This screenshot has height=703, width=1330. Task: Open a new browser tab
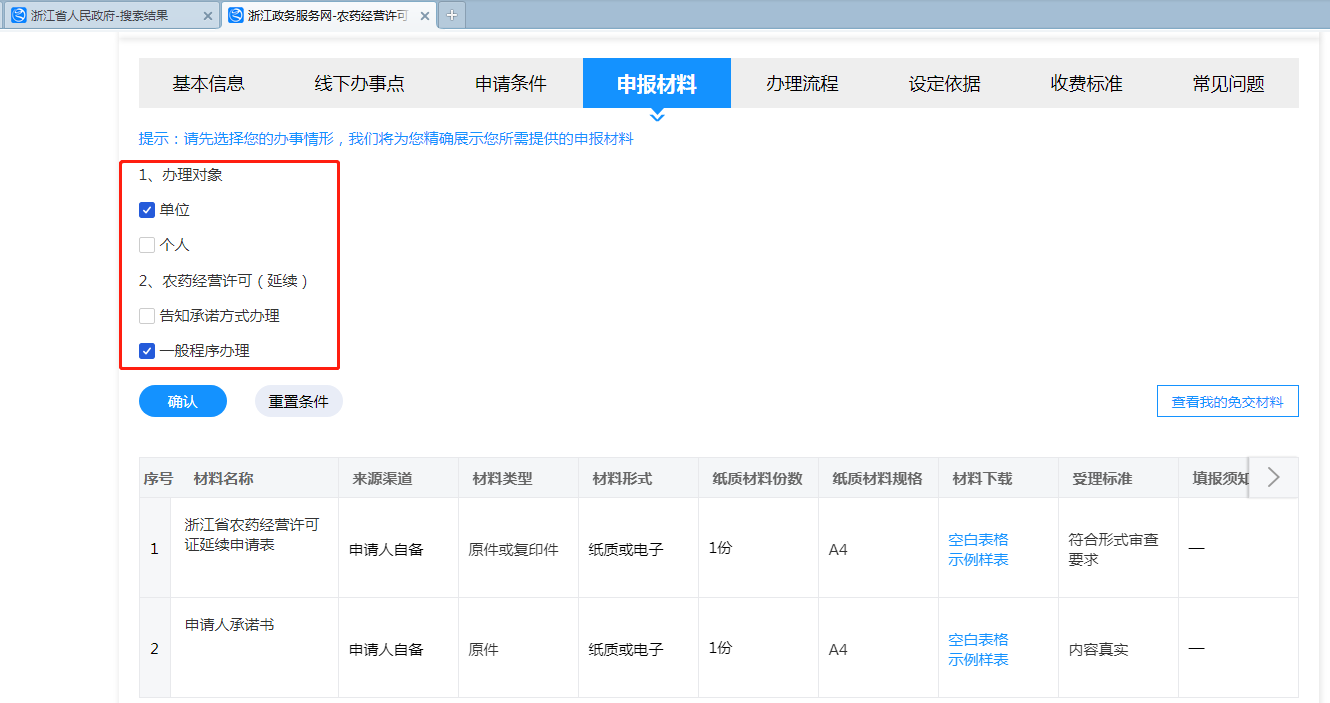(452, 15)
